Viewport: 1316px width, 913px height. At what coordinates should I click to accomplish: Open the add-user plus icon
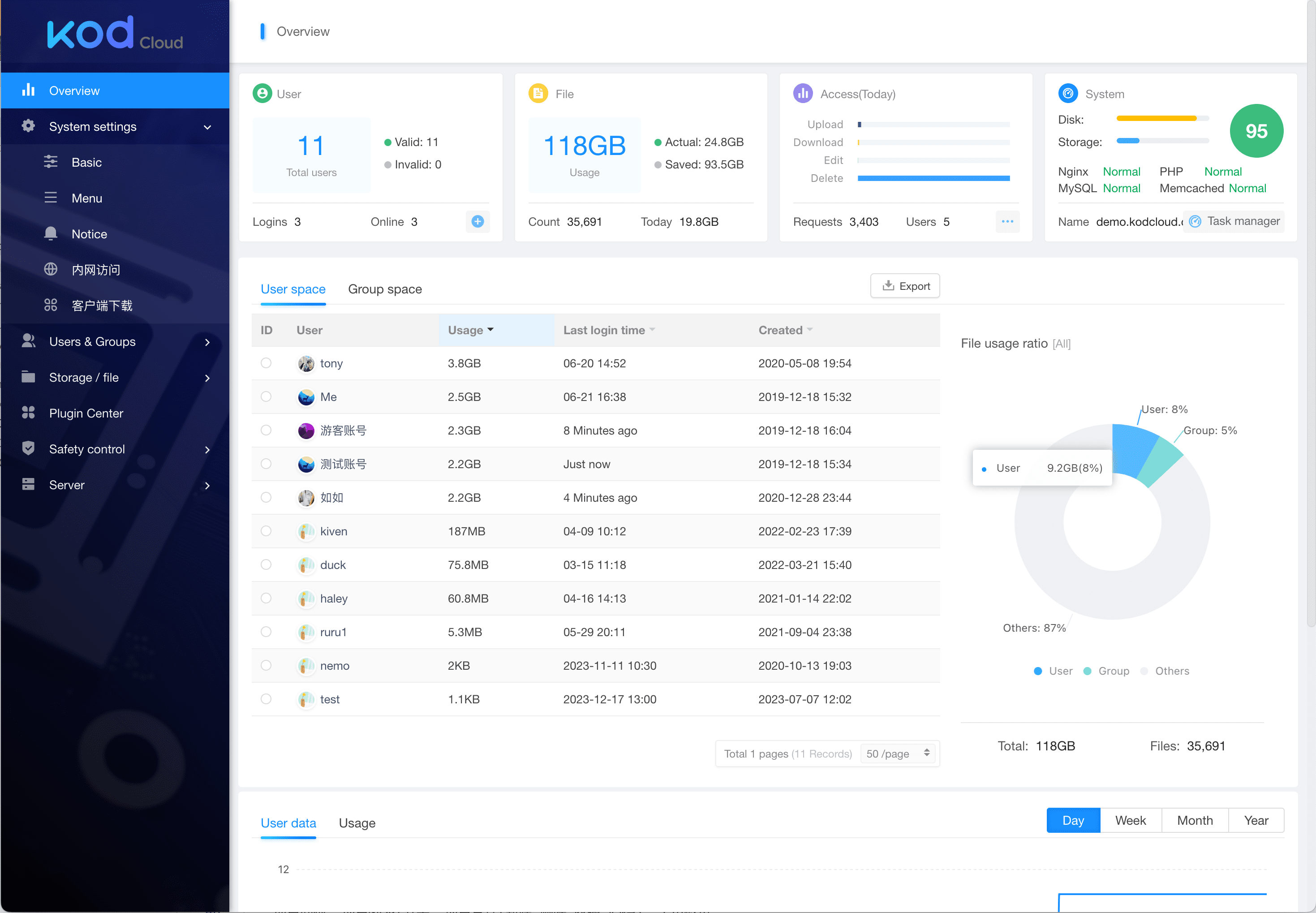[x=478, y=221]
